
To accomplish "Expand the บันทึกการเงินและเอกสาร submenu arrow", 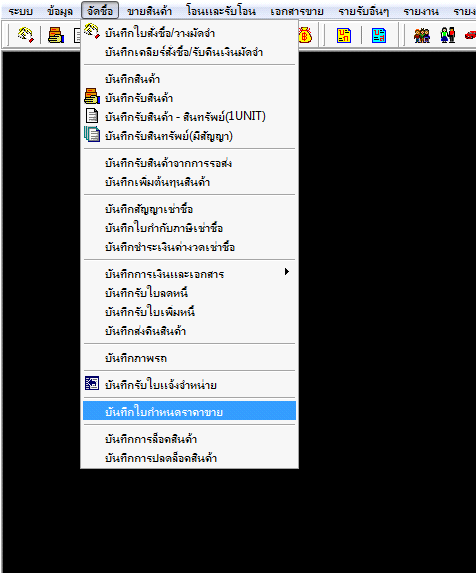I will 287,272.
